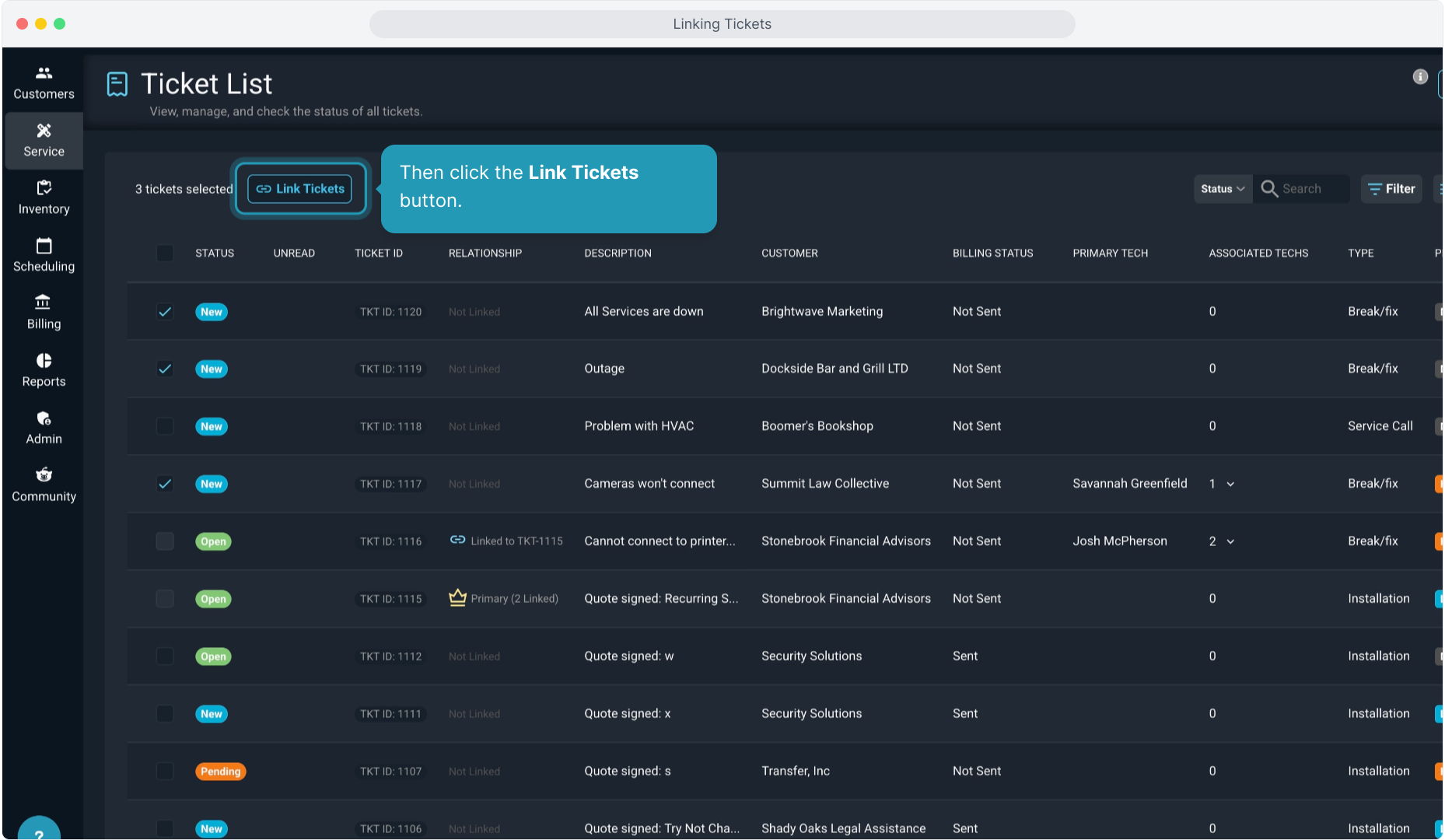Switch to the Service menu item
The height and width of the screenshot is (840, 1445).
[44, 141]
